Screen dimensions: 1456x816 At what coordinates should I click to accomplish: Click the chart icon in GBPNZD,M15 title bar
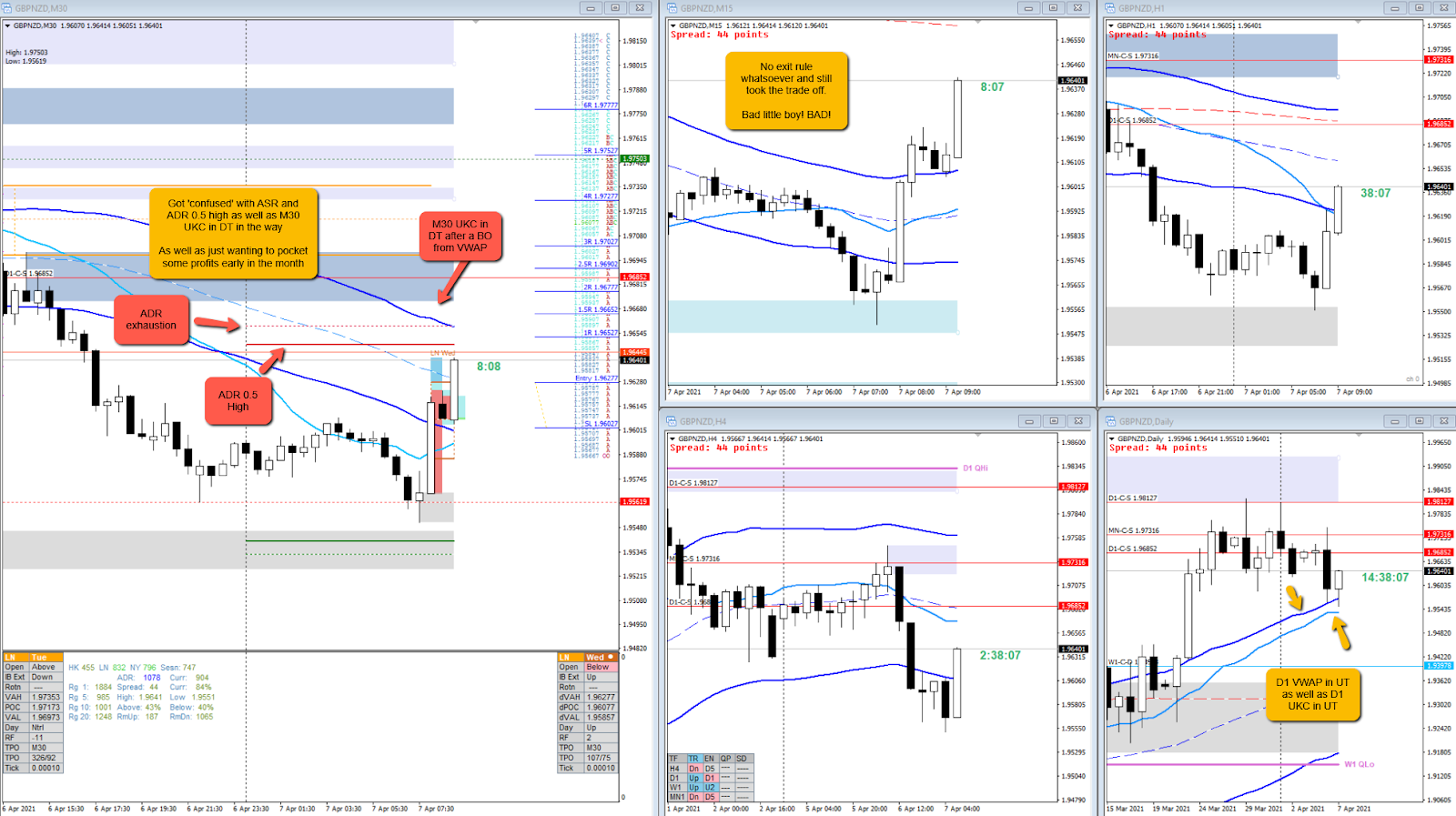click(672, 8)
